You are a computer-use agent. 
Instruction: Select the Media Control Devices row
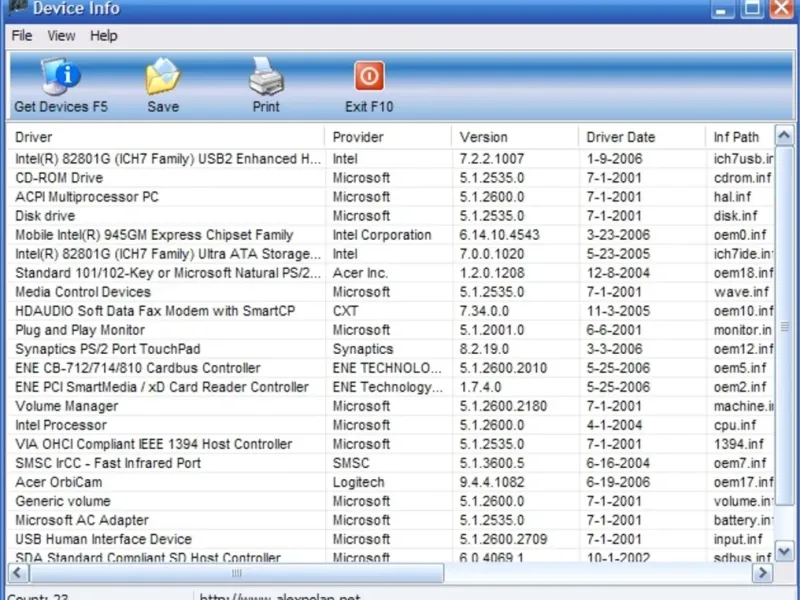(391, 292)
